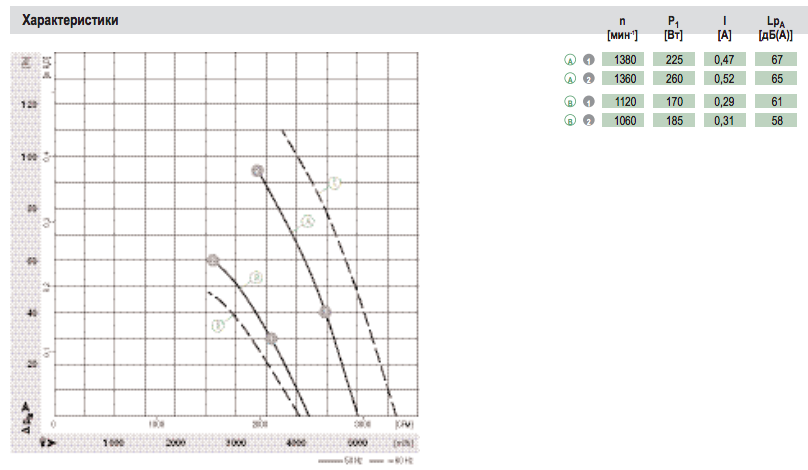Image resolution: width=808 pixels, height=470 pixels.
Task: Click the P1 [Вт] column header
Action: coord(673,28)
